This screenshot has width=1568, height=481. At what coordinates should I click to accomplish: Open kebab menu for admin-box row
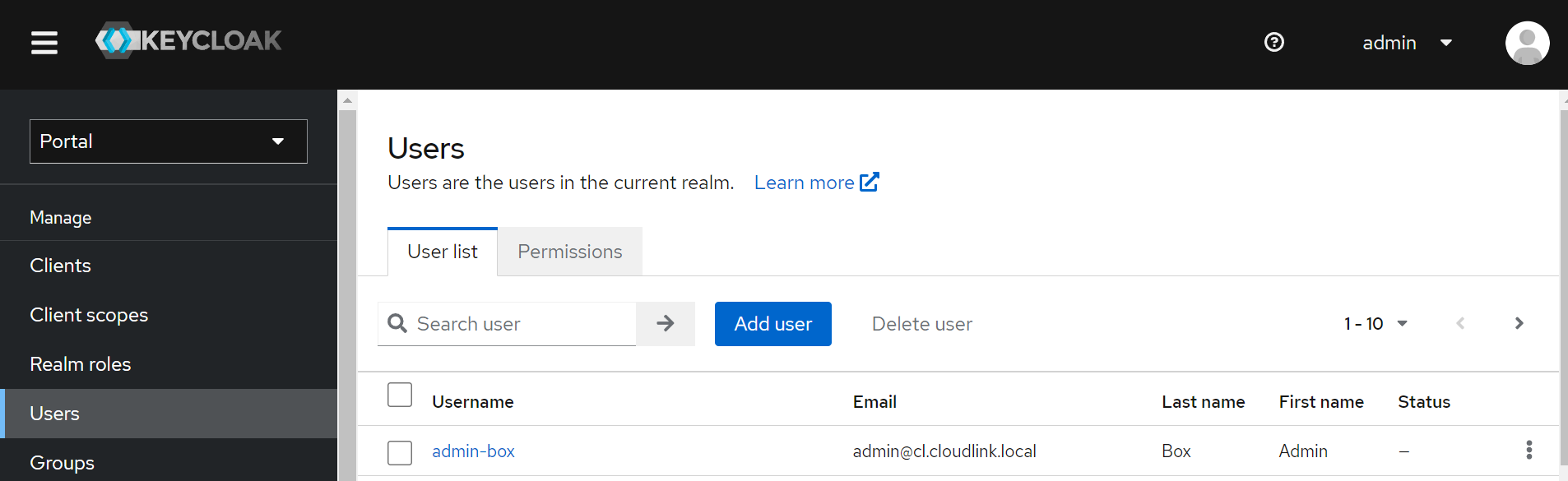pos(1529,450)
